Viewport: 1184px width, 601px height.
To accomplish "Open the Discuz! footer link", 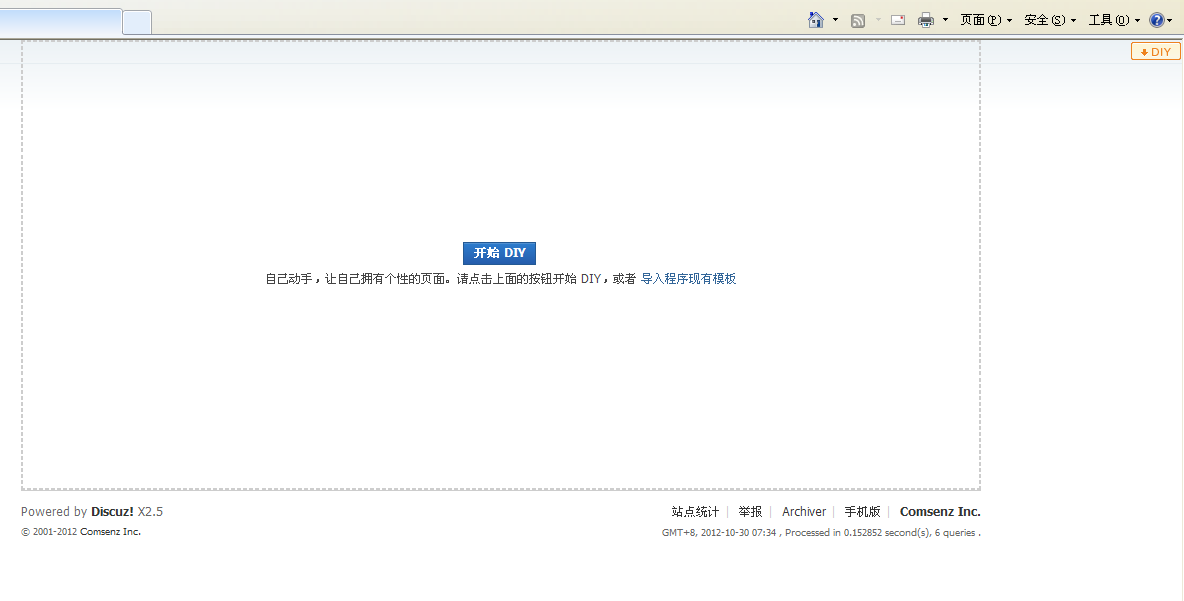I will click(x=113, y=511).
